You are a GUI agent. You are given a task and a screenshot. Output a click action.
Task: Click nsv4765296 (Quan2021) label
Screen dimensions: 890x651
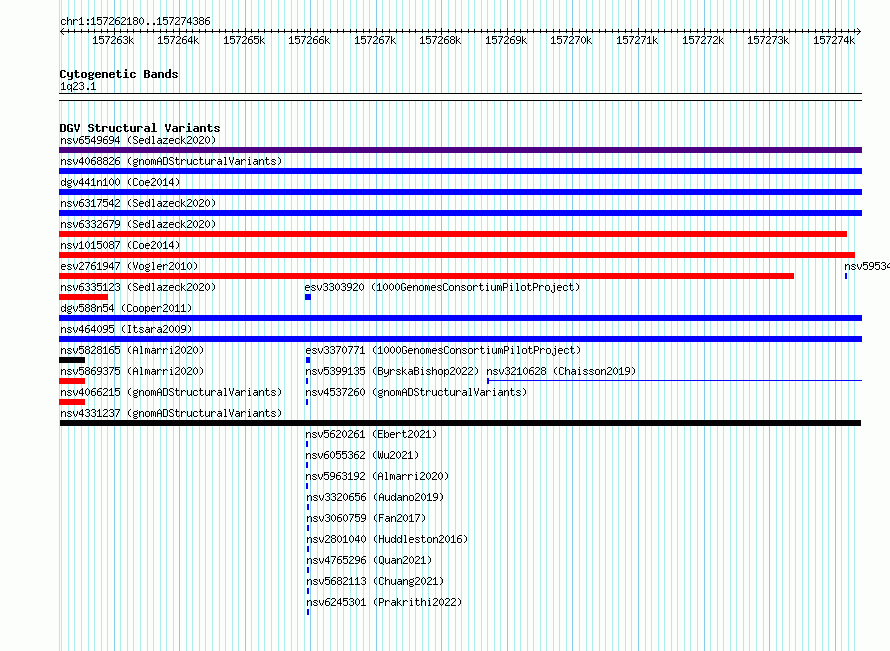click(x=369, y=560)
